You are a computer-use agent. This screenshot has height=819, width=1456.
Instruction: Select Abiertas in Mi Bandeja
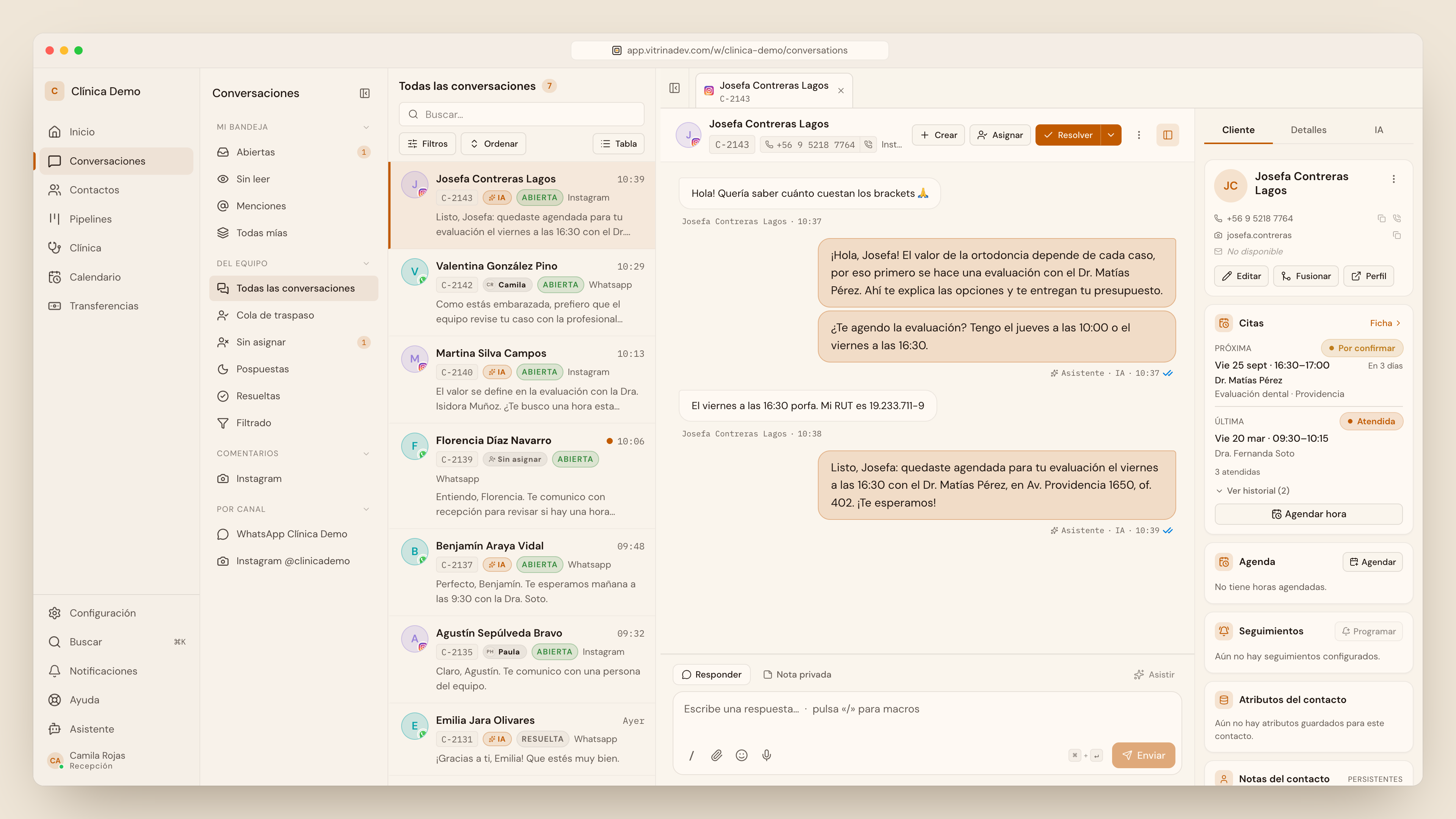coord(293,152)
